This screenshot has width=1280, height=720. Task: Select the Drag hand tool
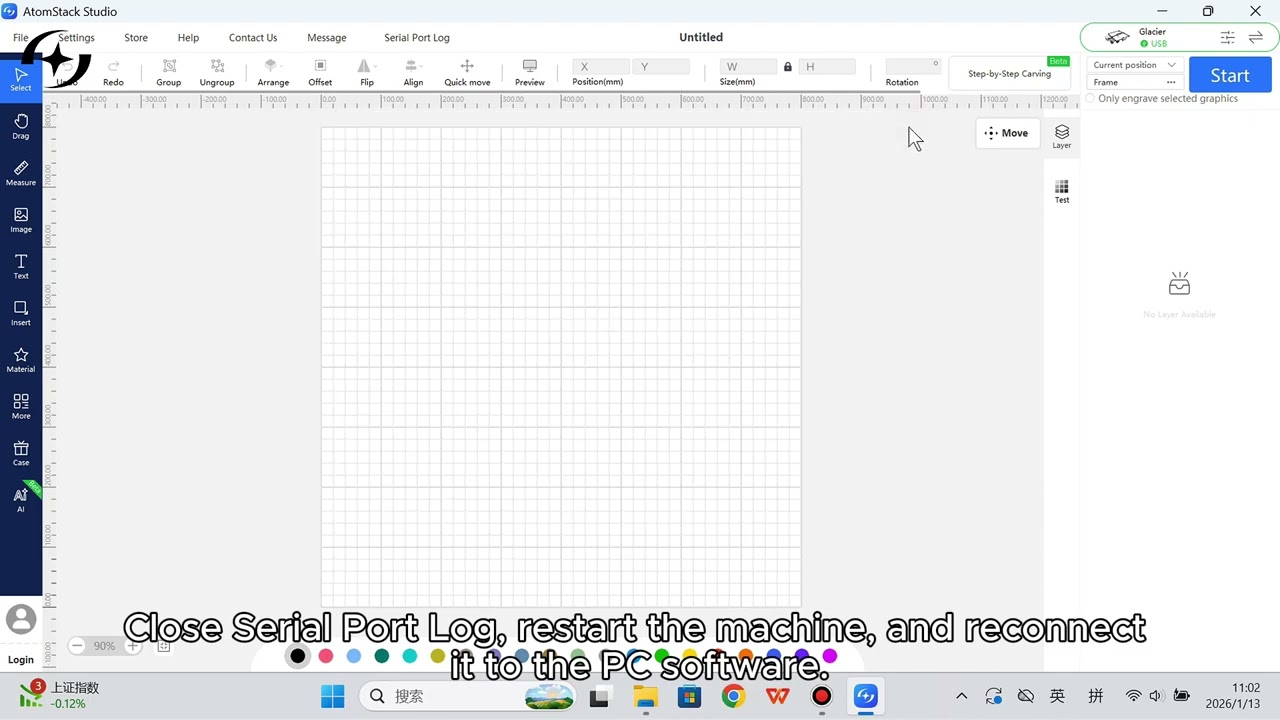[x=21, y=126]
